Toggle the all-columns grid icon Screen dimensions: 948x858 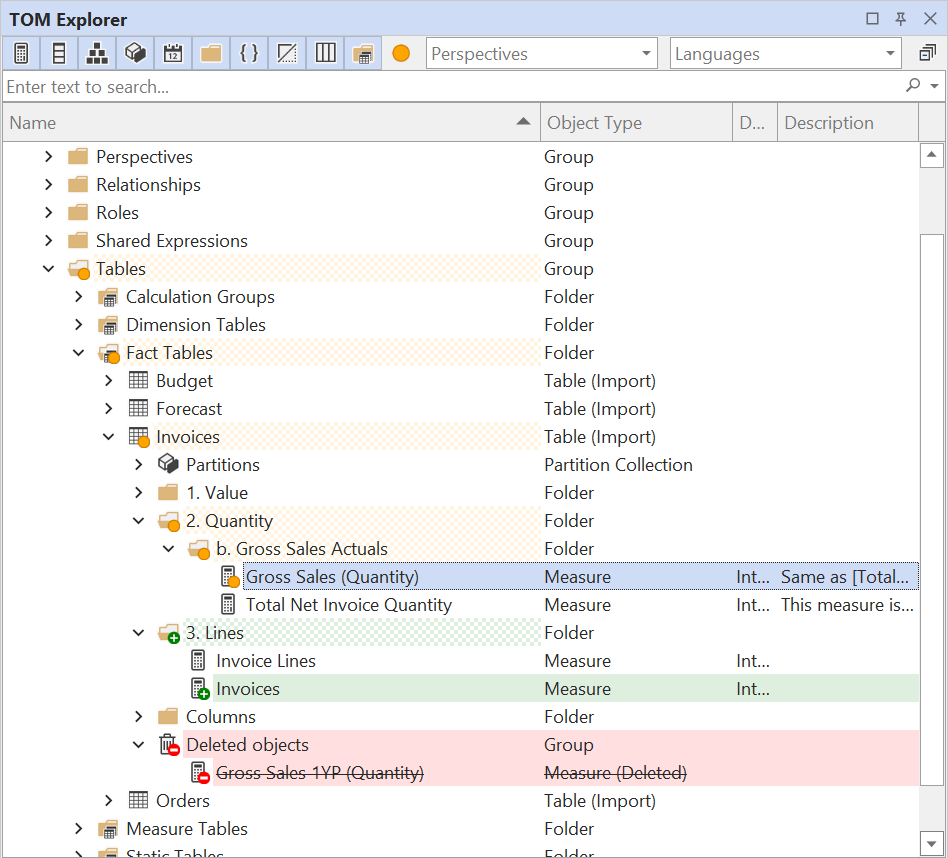coord(325,53)
